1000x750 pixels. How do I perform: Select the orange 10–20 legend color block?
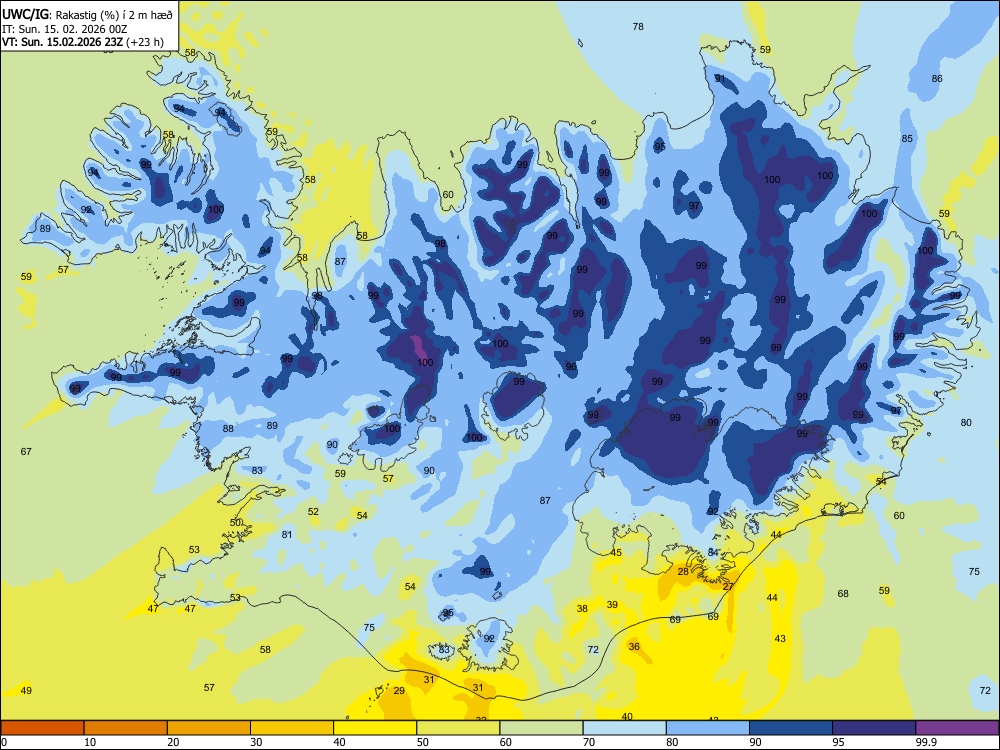[x=126, y=728]
